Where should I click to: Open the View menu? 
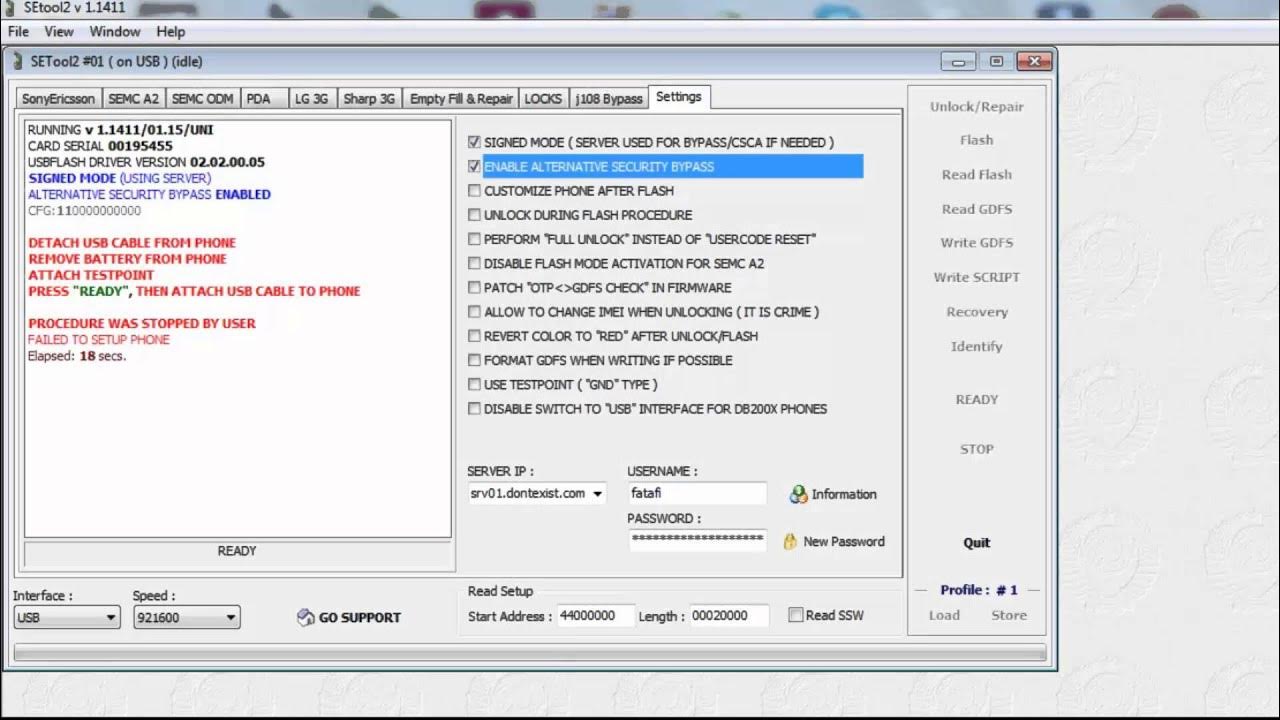(59, 32)
